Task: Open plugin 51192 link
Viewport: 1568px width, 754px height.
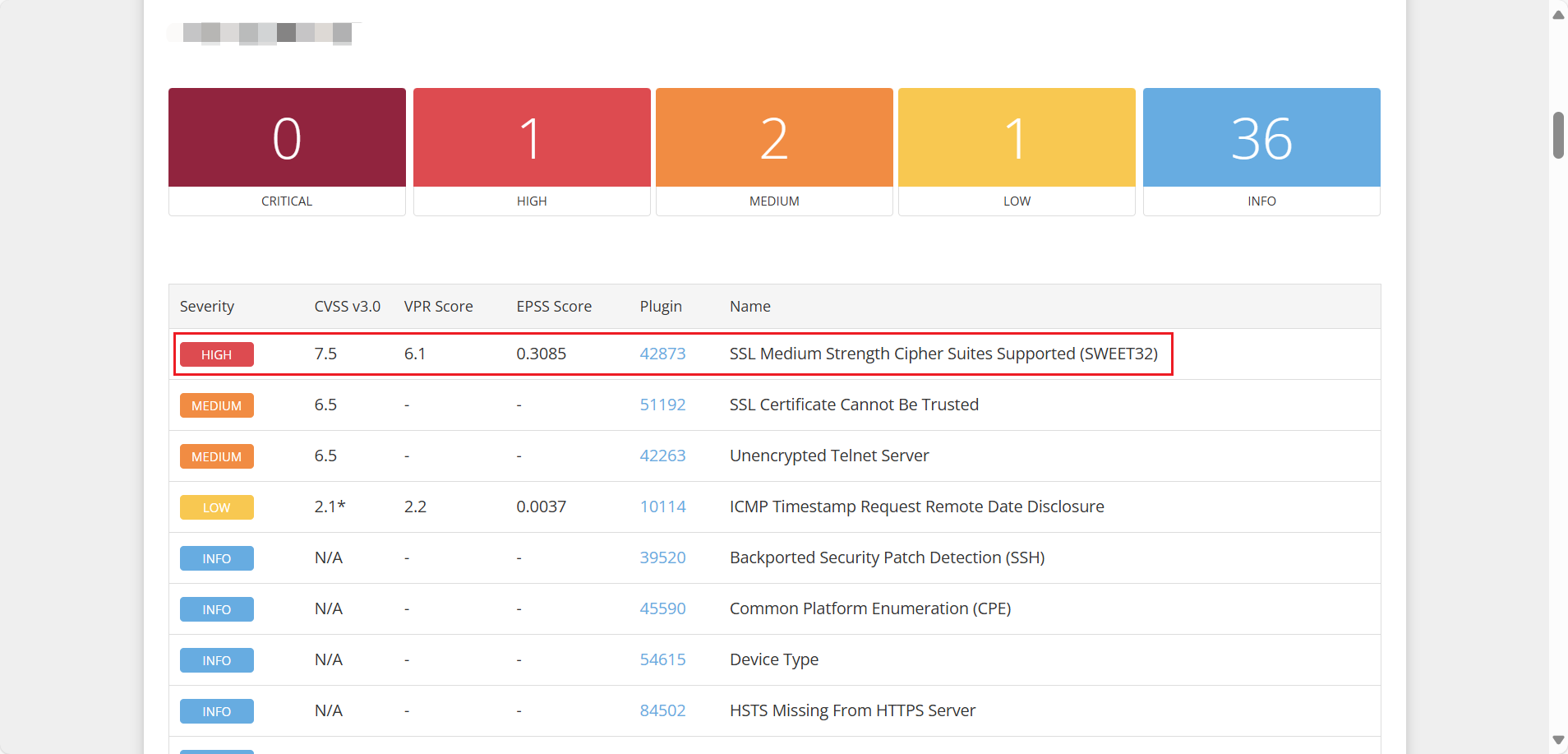Action: click(x=662, y=405)
